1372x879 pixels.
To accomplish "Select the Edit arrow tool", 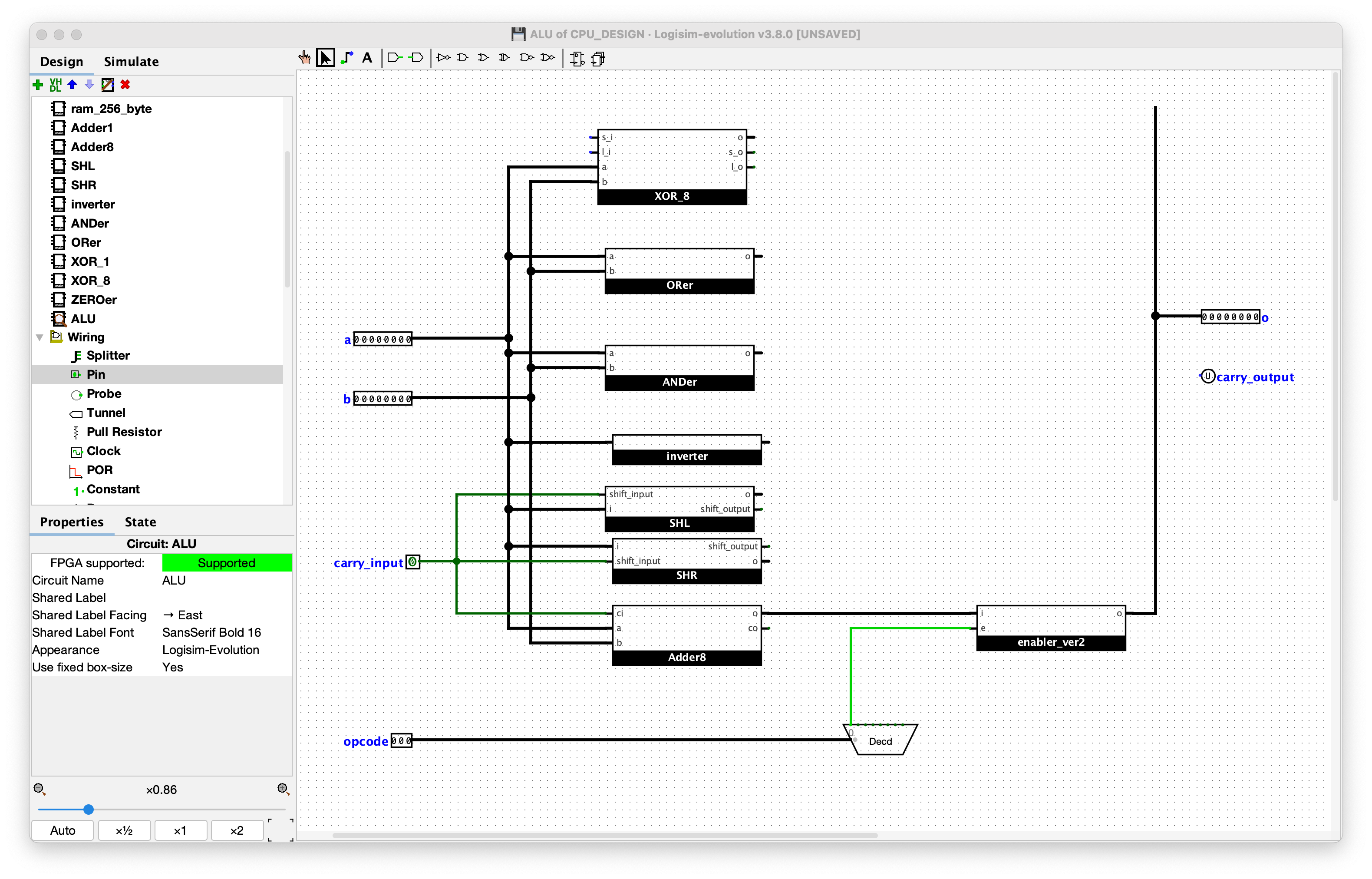I will 326,58.
